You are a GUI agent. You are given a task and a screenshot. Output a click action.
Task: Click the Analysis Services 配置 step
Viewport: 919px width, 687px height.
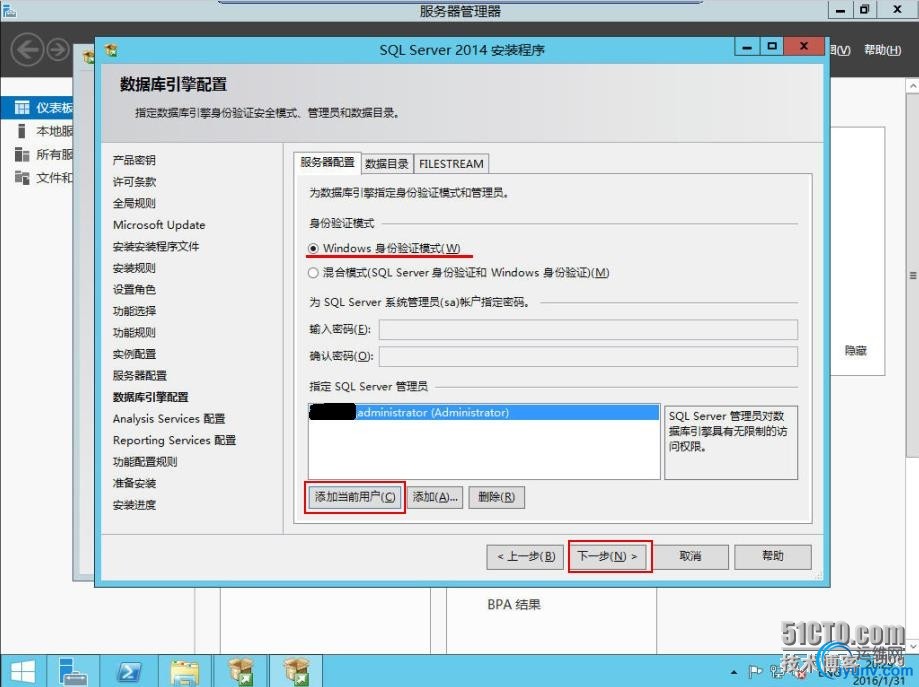point(169,419)
